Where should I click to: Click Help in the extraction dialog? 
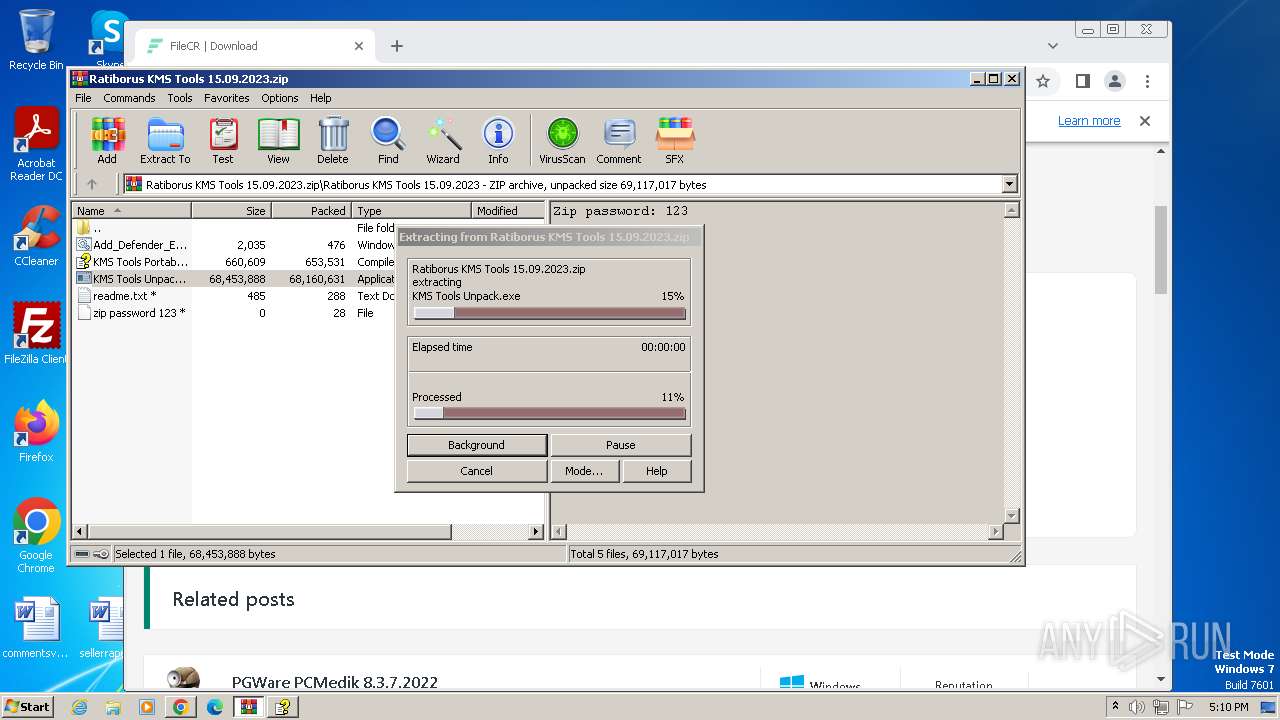click(x=656, y=471)
